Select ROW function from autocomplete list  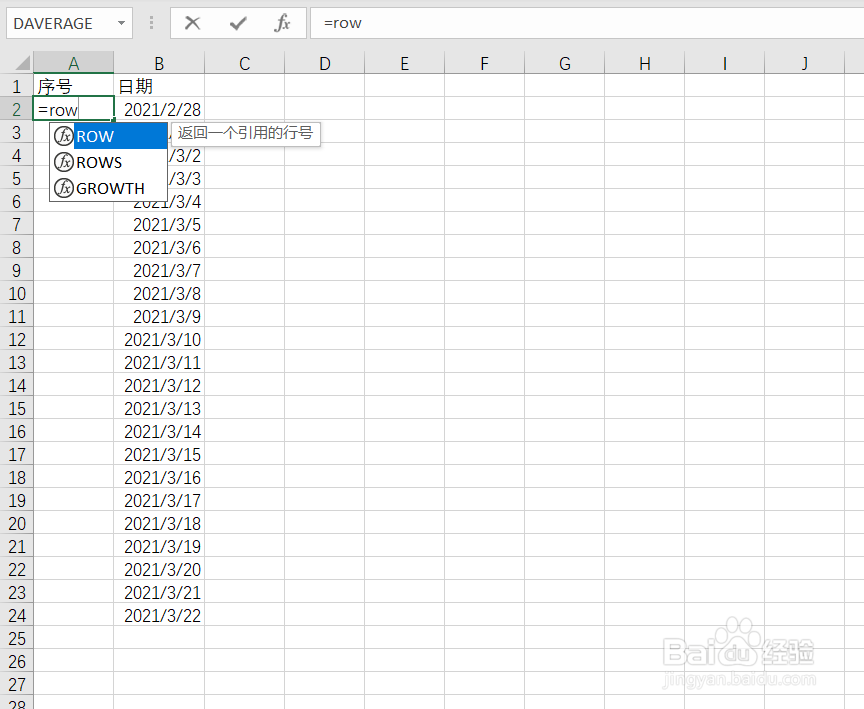point(109,136)
